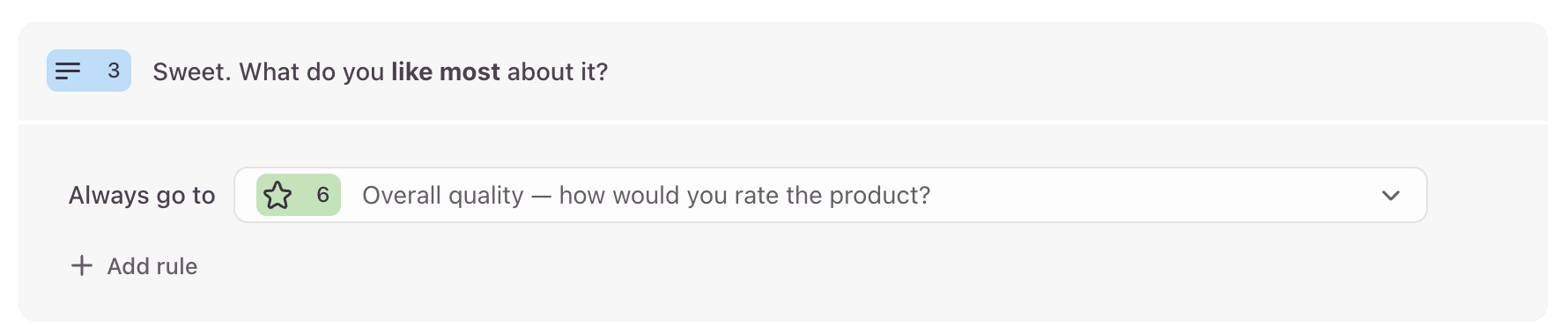Image resolution: width=1568 pixels, height=335 pixels.
Task: Click the words 'What do you' in title
Action: click(x=312, y=71)
